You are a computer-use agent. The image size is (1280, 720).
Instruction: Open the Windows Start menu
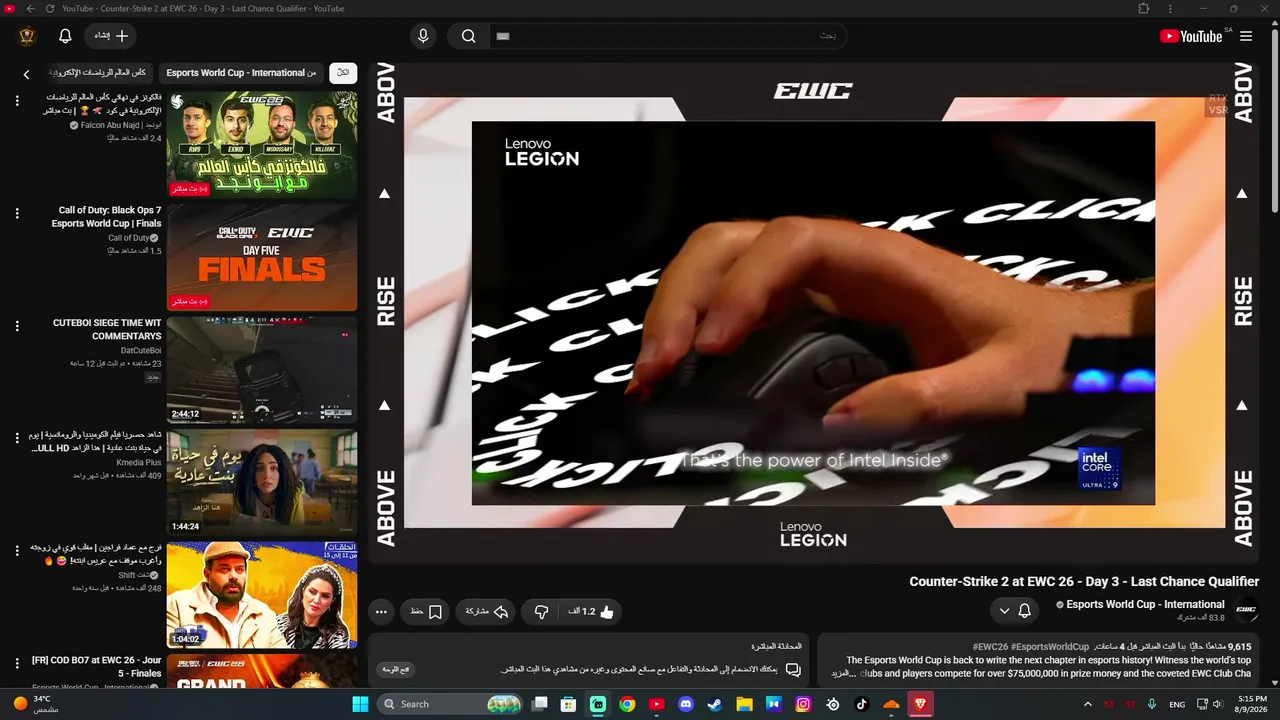pyautogui.click(x=360, y=704)
